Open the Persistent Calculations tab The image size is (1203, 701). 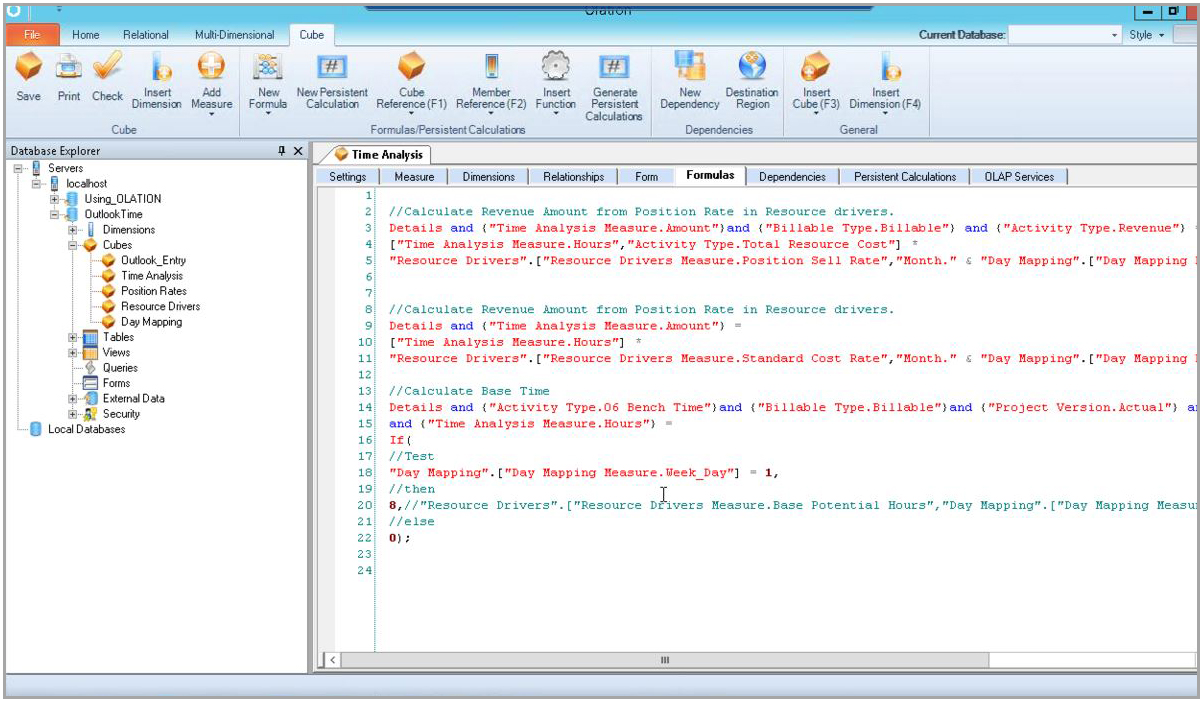[x=905, y=177]
